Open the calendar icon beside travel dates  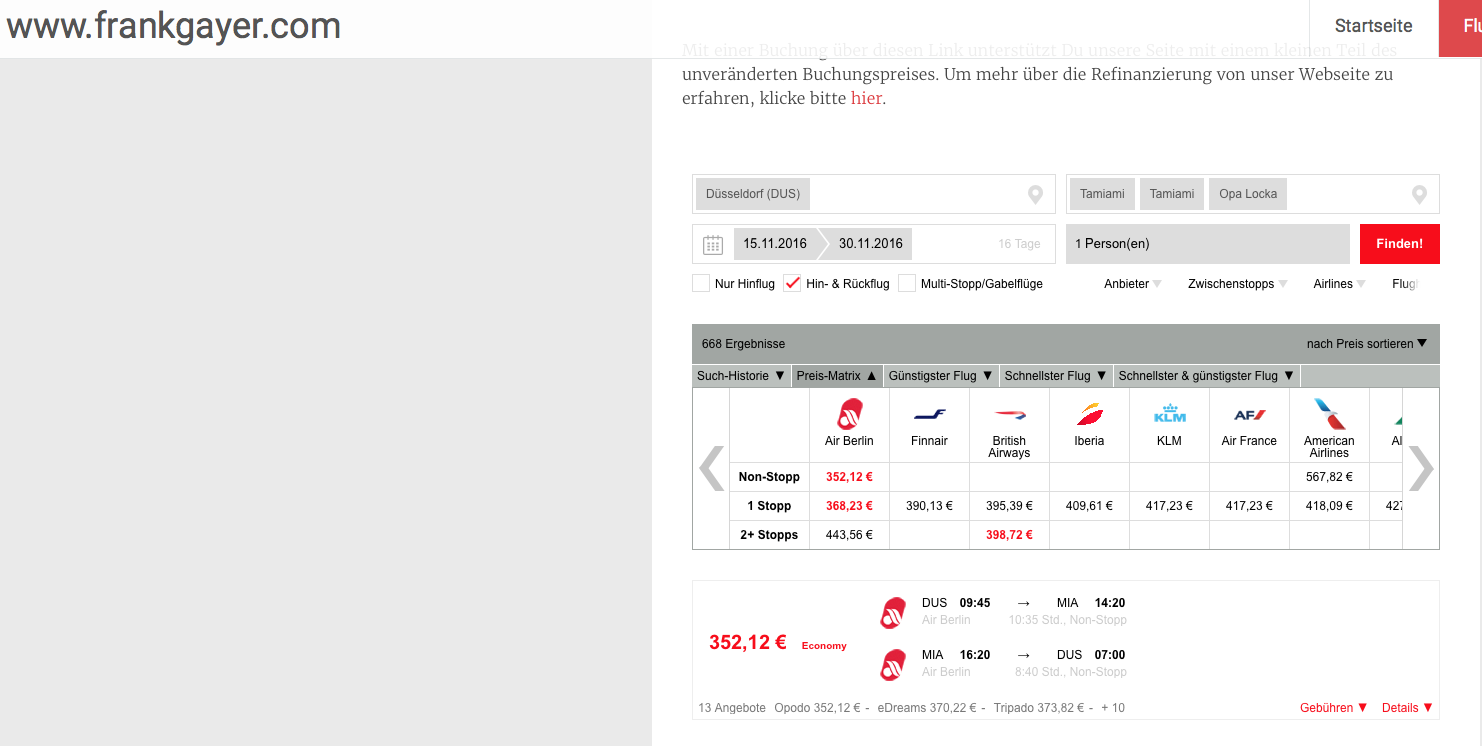tap(713, 244)
